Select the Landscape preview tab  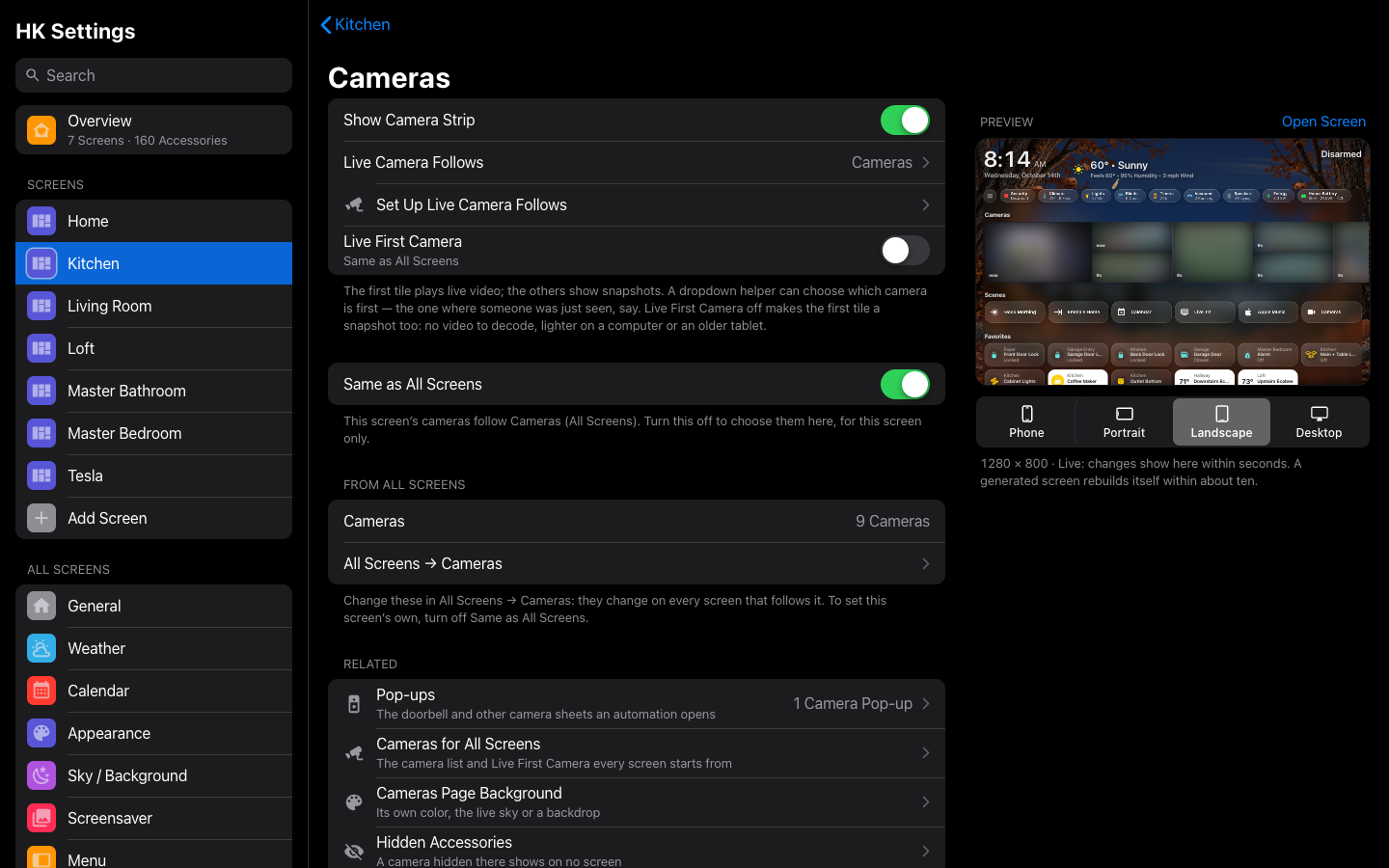1221,422
